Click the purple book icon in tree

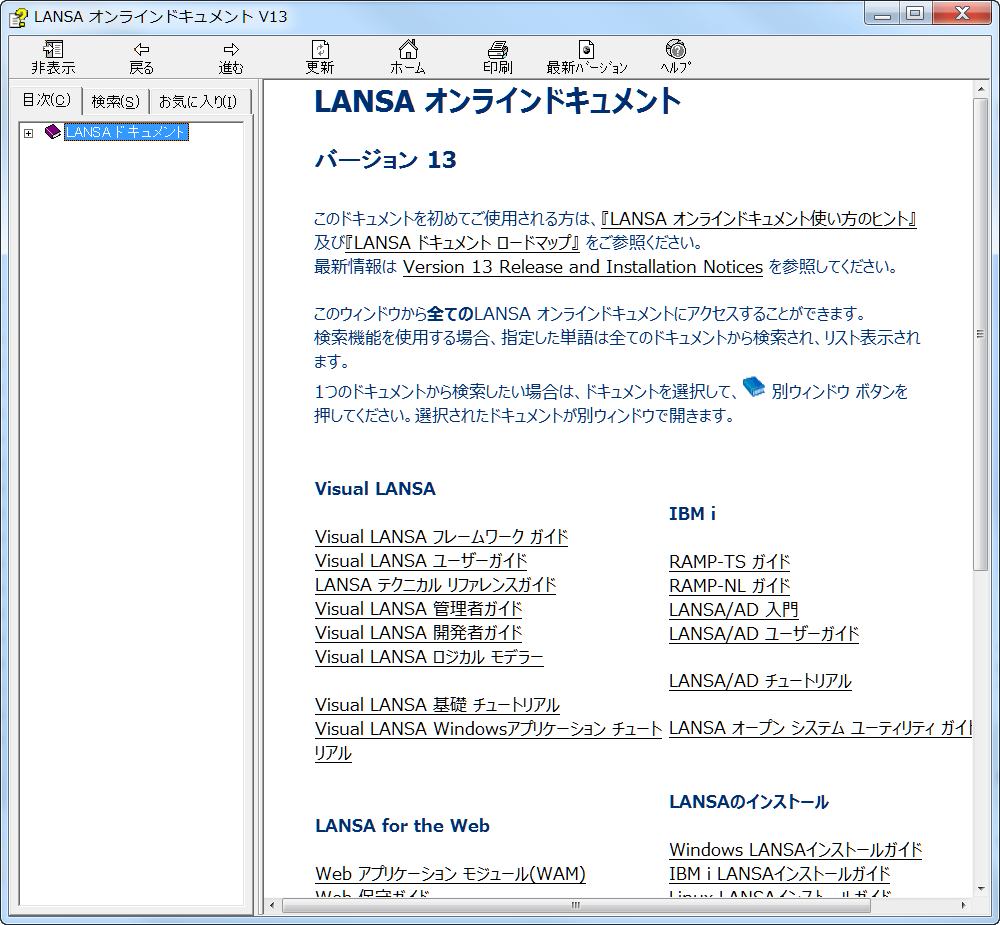(52, 131)
